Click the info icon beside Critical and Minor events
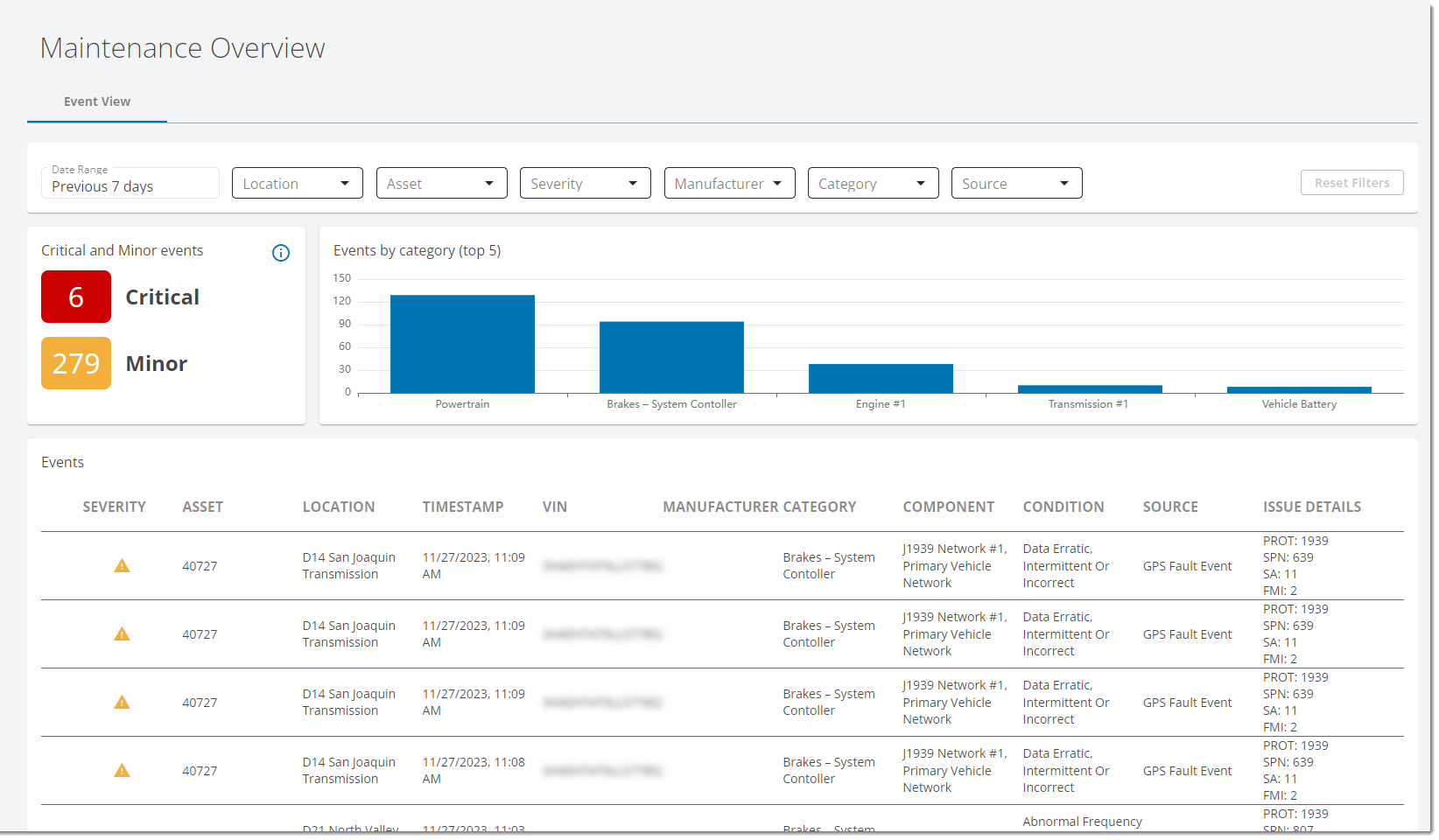The image size is (1439, 840). click(x=280, y=253)
